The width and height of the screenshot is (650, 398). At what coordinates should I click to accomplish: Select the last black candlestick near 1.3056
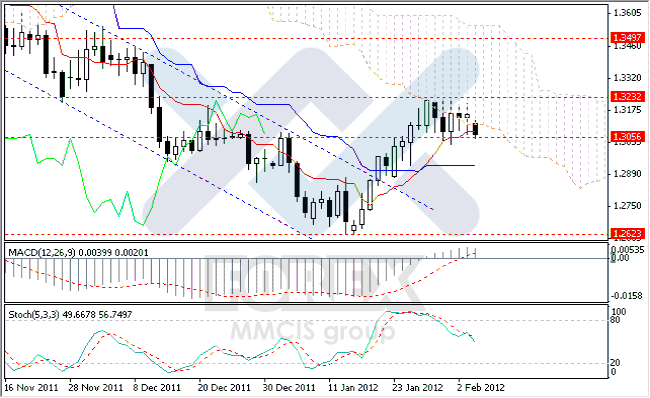(475, 129)
